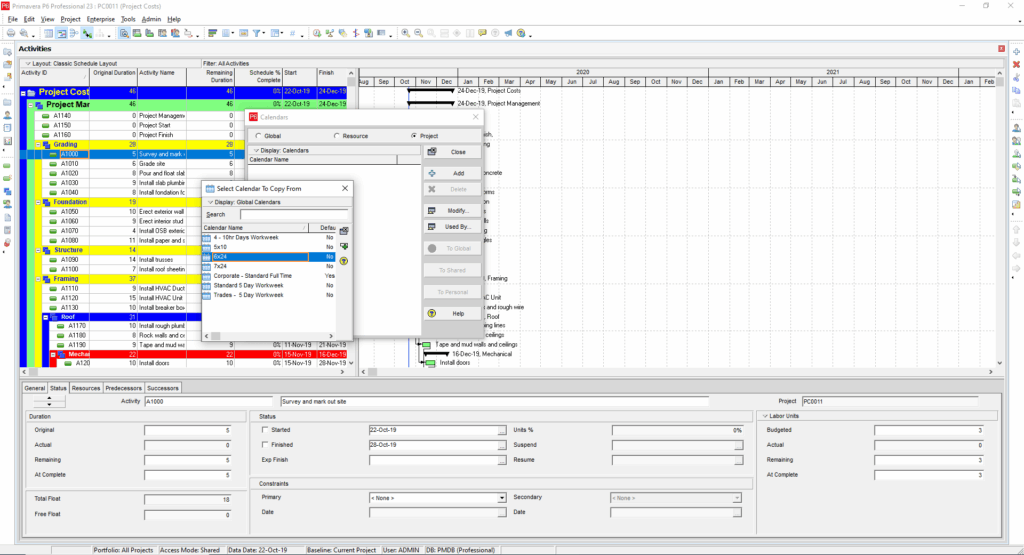Close the Select Calendar To Copy From dialog
This screenshot has height=555, width=1024.
pos(345,188)
